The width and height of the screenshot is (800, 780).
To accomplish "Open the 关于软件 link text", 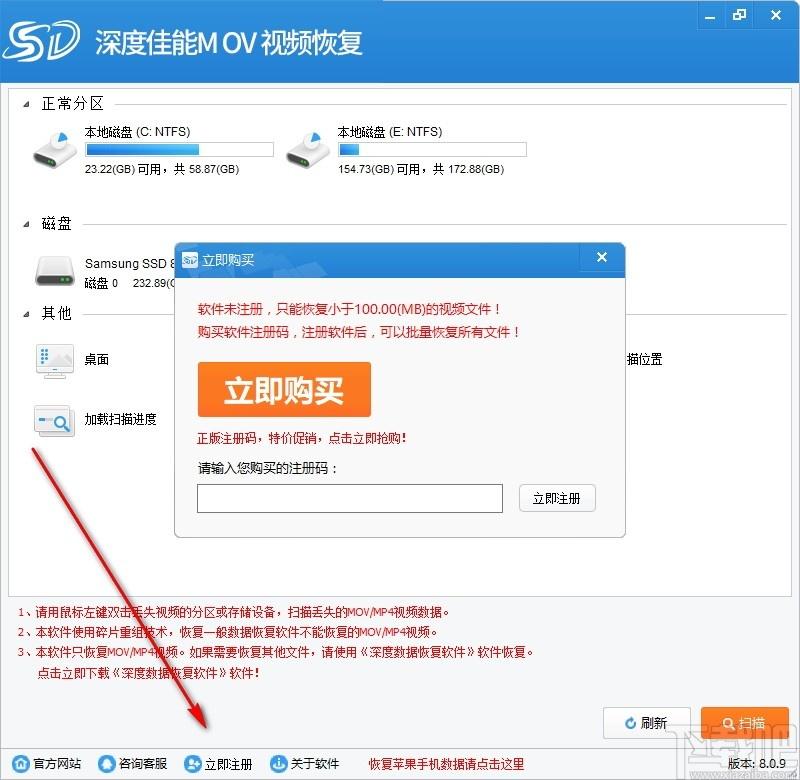I will 315,764.
